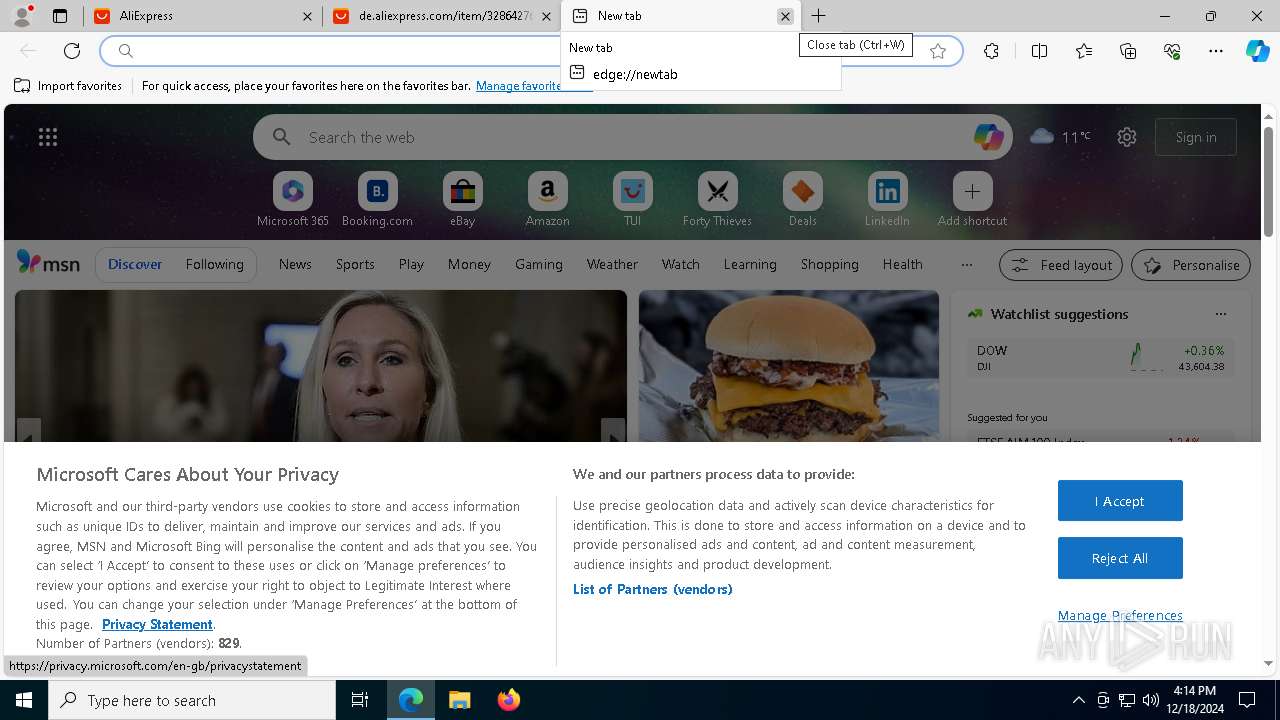This screenshot has height=720, width=1280.
Task: Close the New tab tab
Action: [785, 16]
